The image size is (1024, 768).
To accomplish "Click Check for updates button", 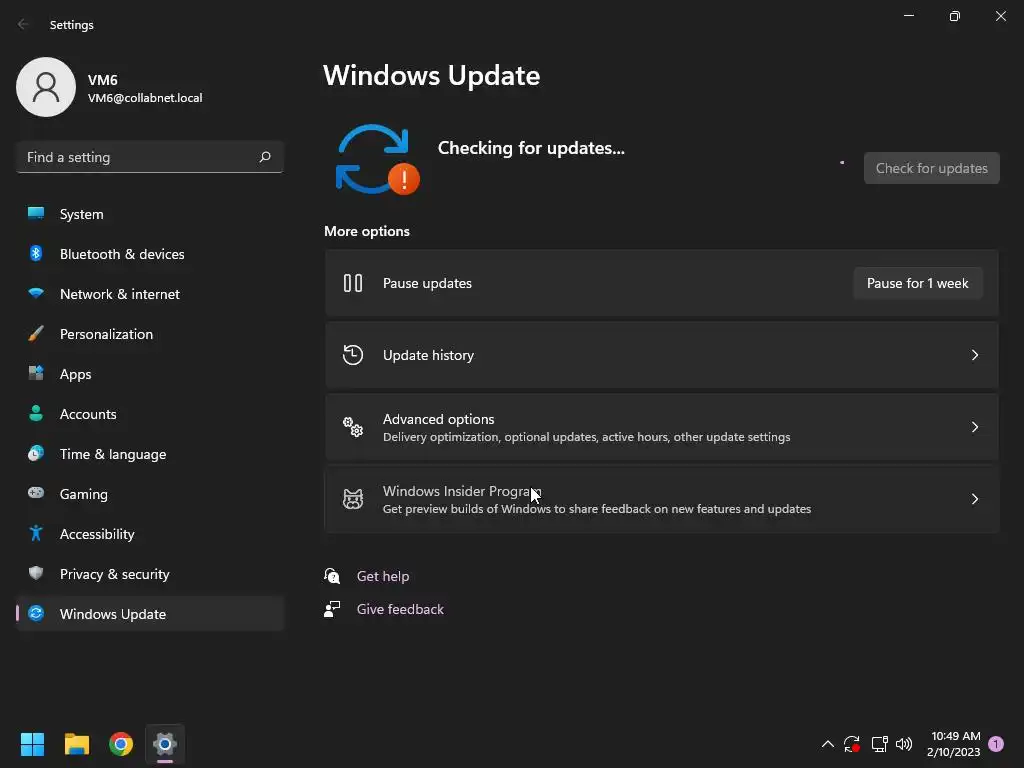I will (x=931, y=168).
